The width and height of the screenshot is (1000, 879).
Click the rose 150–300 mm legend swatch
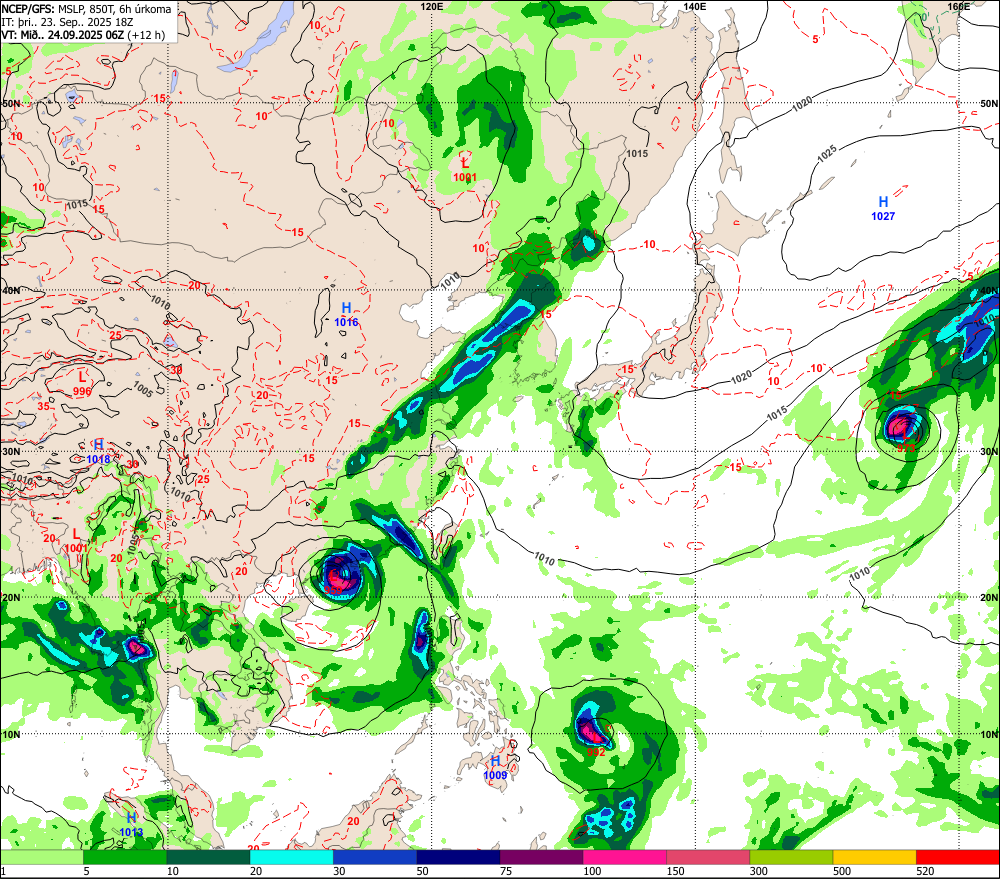[x=708, y=857]
